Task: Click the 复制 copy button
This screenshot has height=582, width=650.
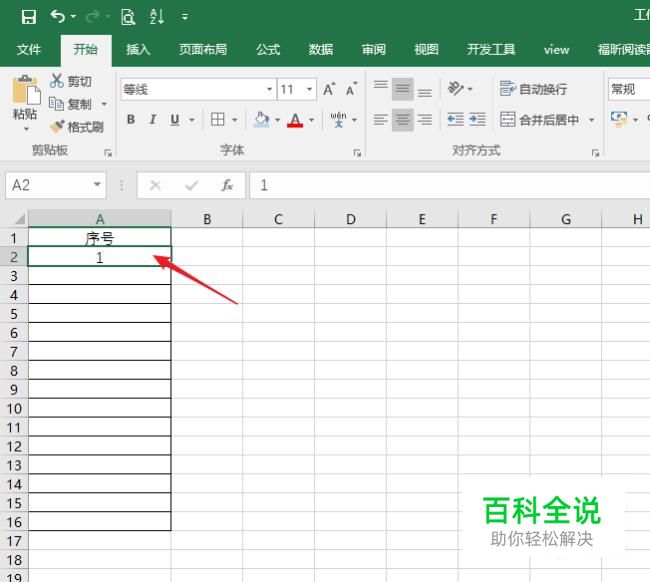Action: (x=70, y=104)
